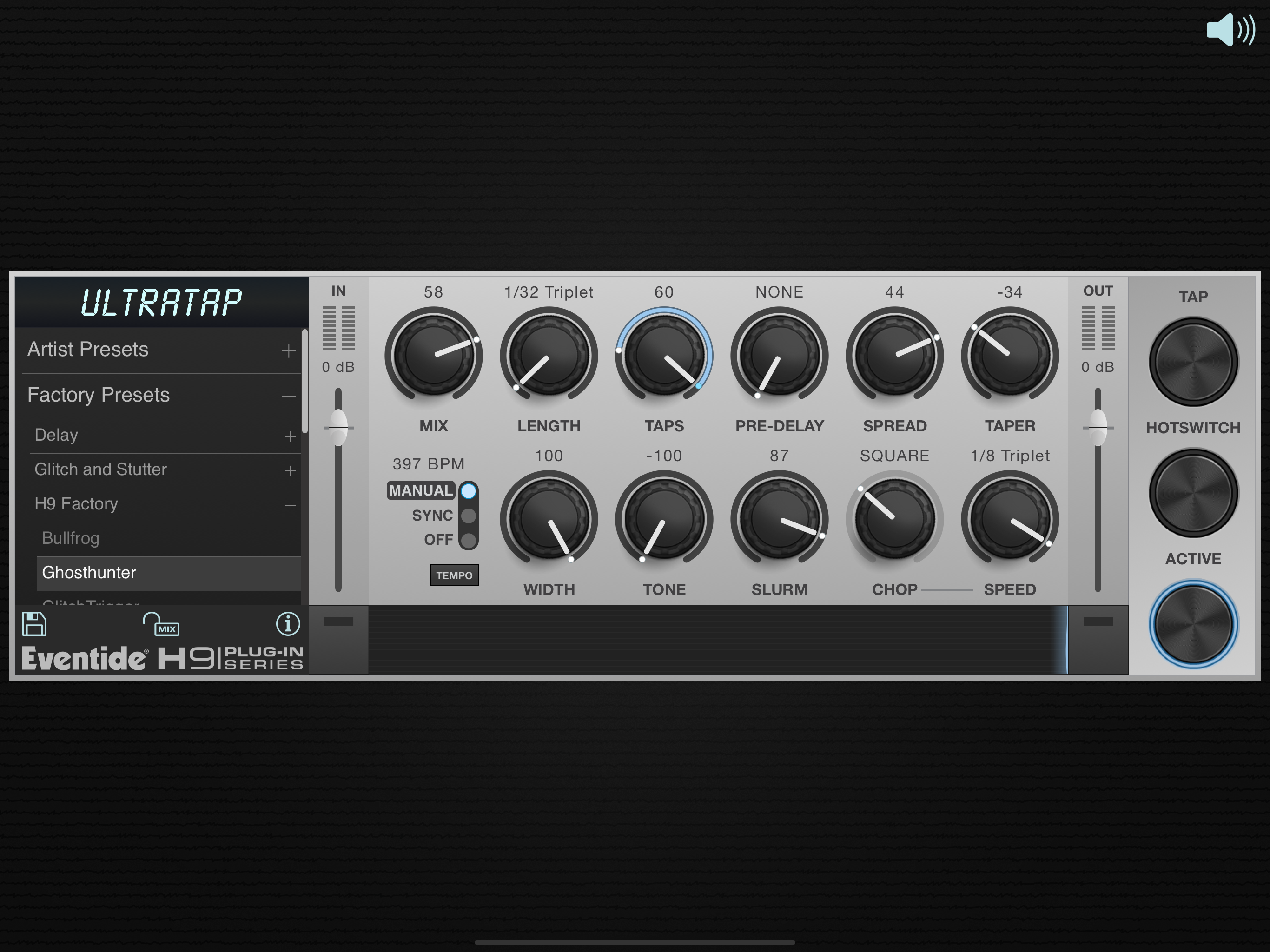The height and width of the screenshot is (952, 1270).
Task: Tap the speaker volume icon
Action: click(1230, 30)
